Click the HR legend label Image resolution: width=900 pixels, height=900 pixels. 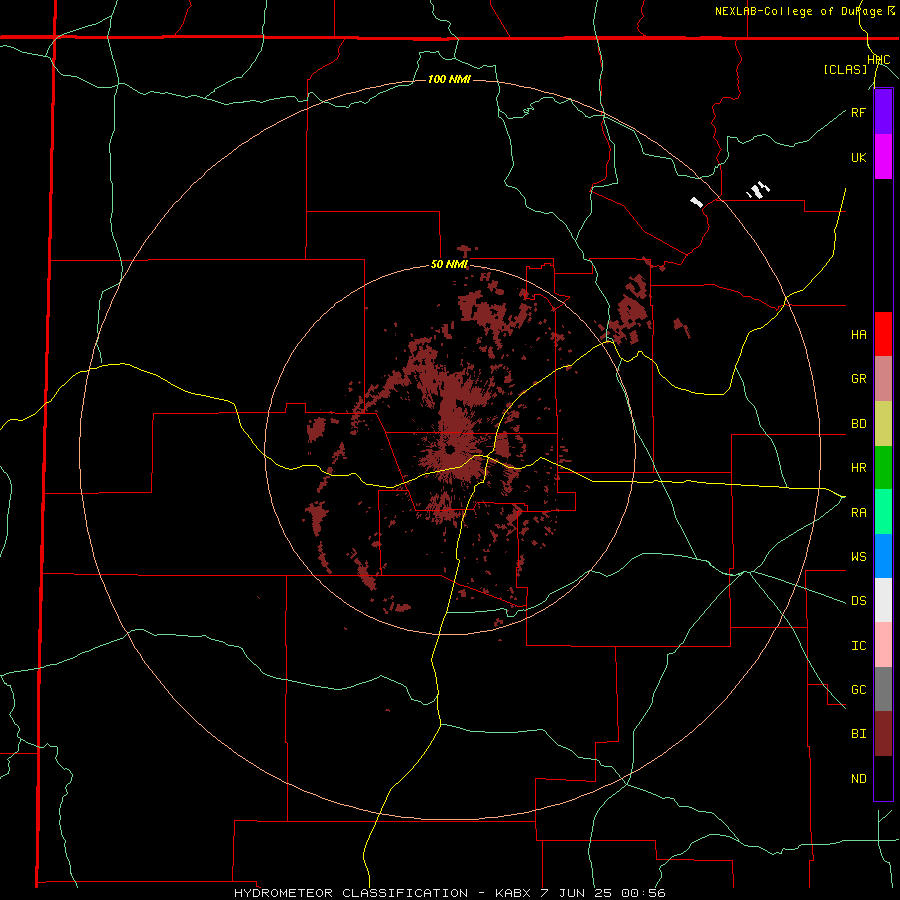[858, 468]
